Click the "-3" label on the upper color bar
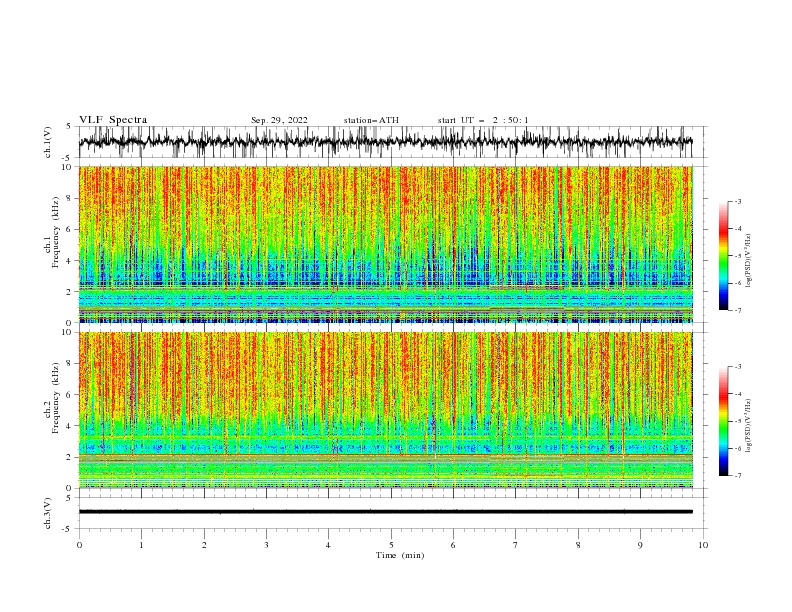 (x=737, y=201)
